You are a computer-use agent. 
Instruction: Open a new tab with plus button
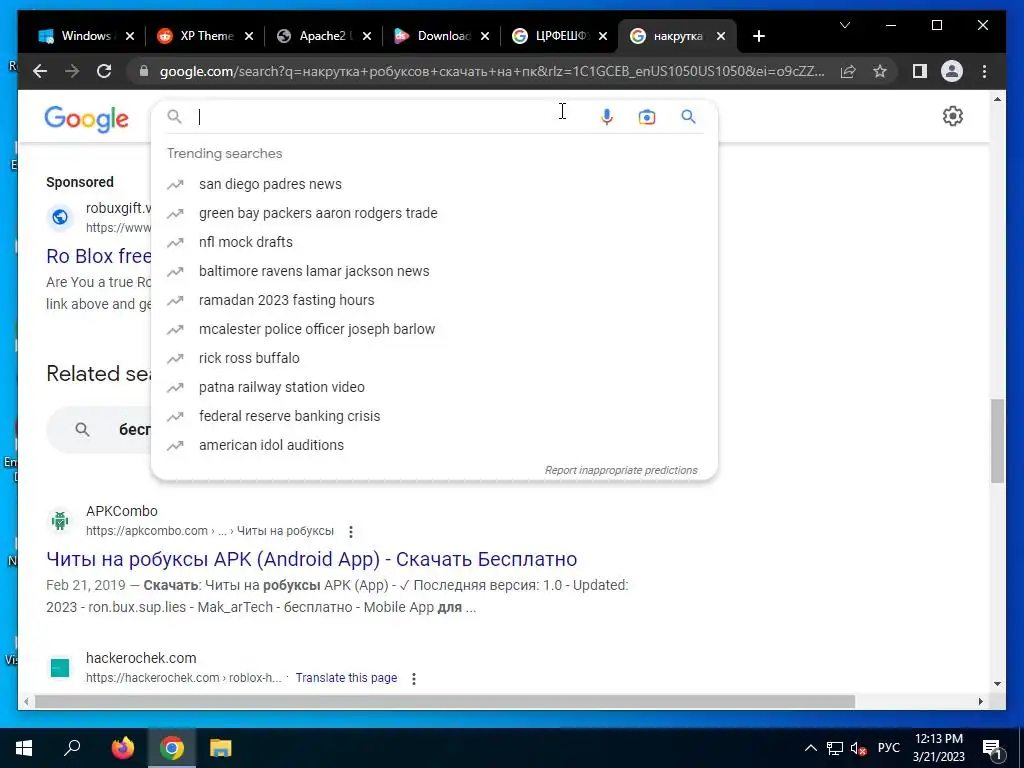pyautogui.click(x=758, y=36)
